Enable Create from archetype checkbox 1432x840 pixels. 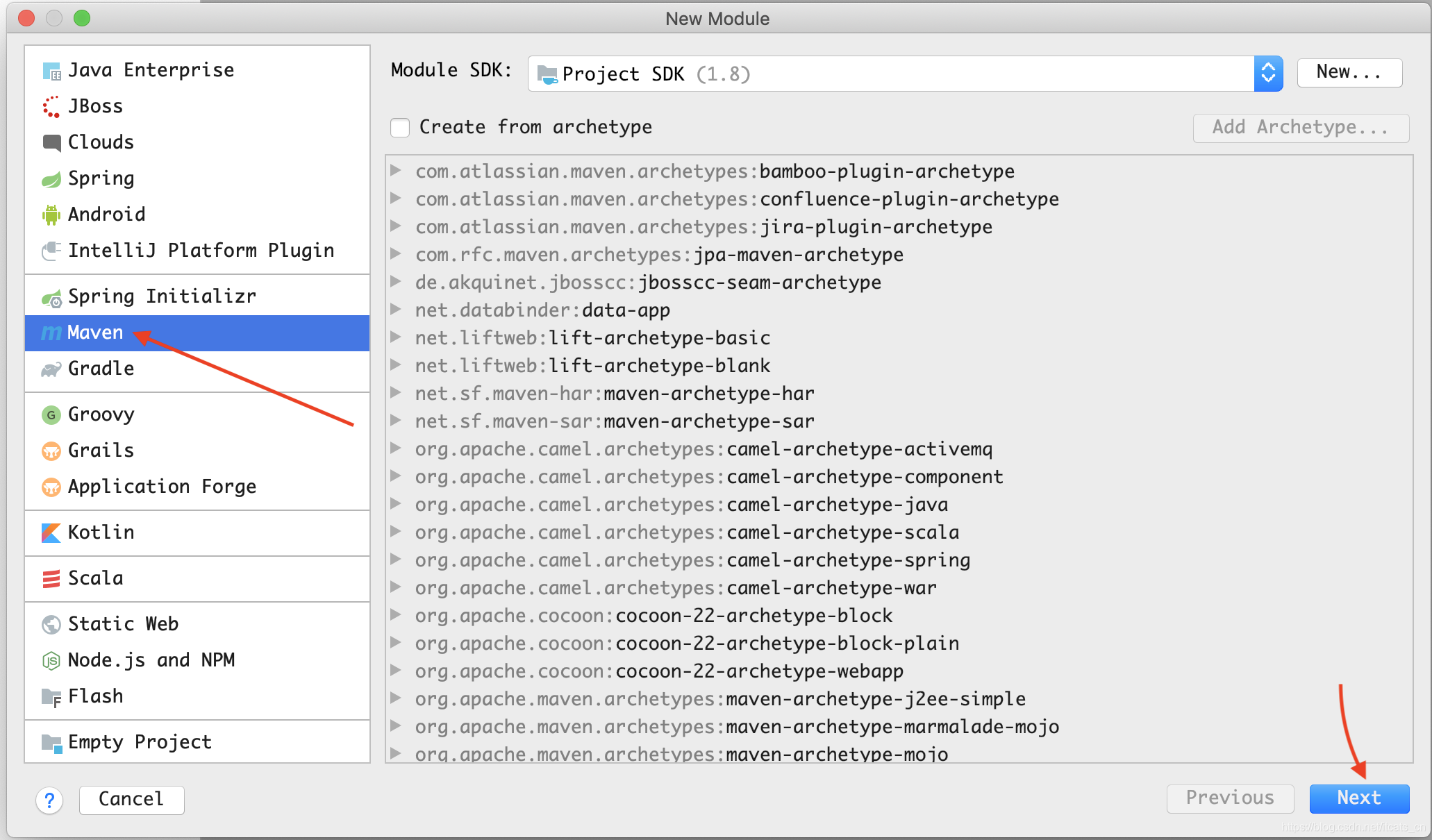[x=400, y=128]
